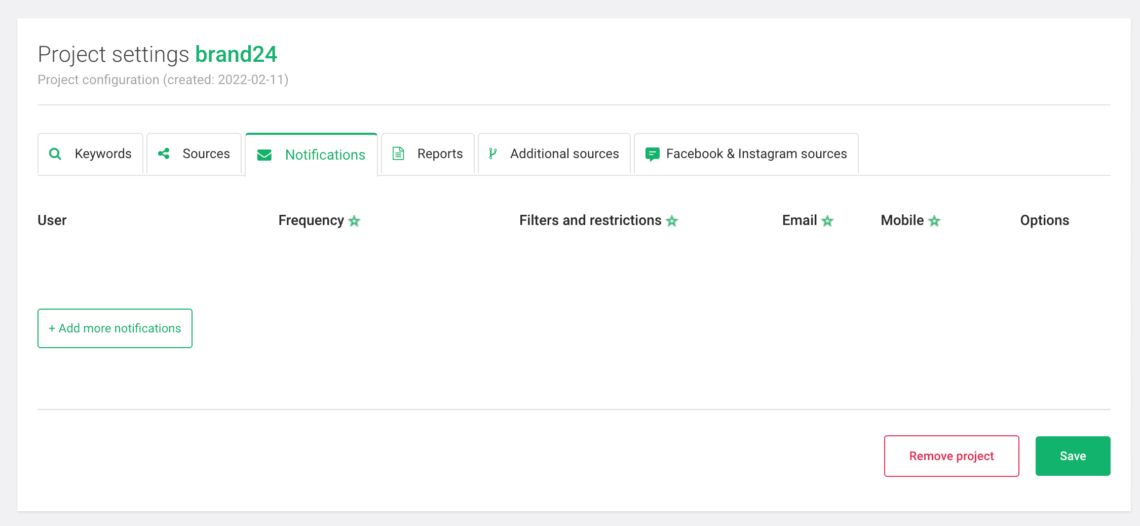Click the document icon on Reports tab
Viewport: 1140px width, 526px height.
pyautogui.click(x=398, y=154)
